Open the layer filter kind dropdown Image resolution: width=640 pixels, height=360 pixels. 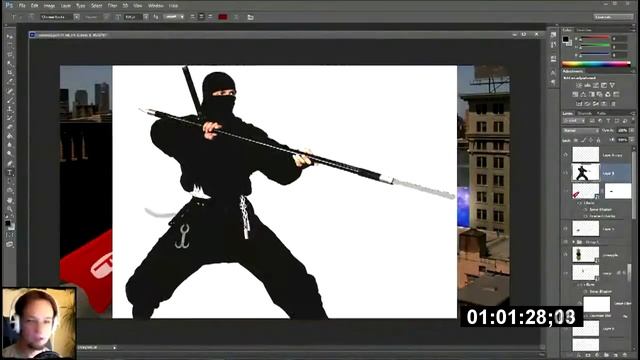click(573, 121)
